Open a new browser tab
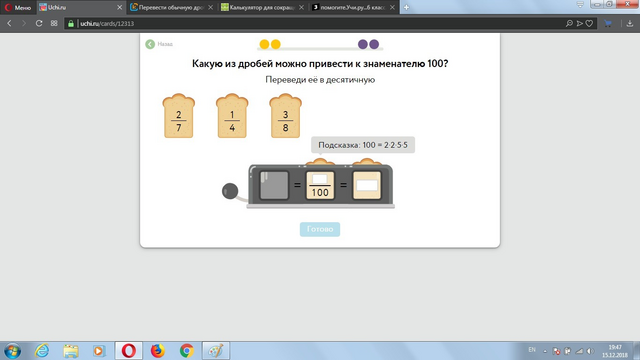This screenshot has width=640, height=360. 406,7
